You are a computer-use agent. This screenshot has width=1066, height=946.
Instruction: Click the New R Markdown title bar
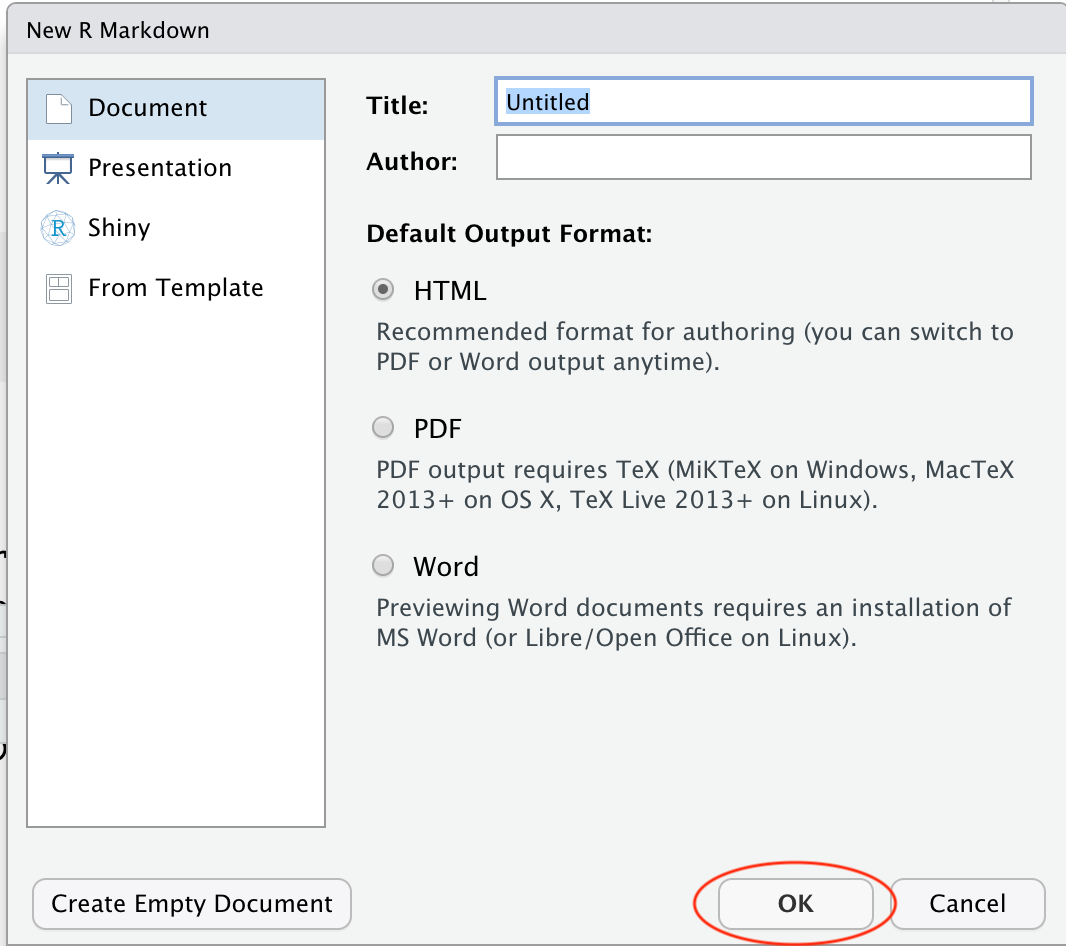[533, 30]
